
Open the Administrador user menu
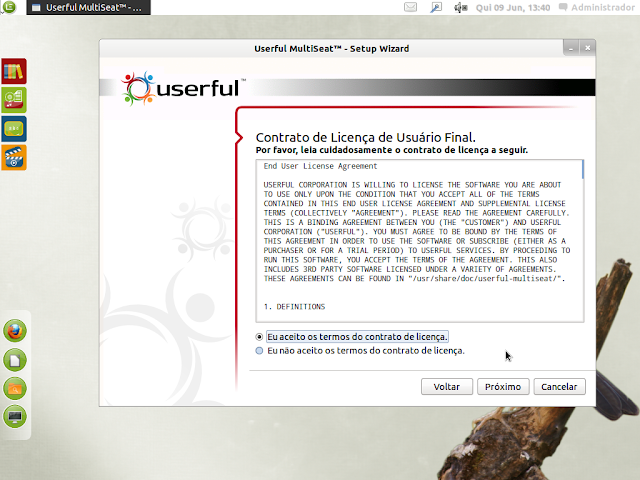(x=596, y=7)
